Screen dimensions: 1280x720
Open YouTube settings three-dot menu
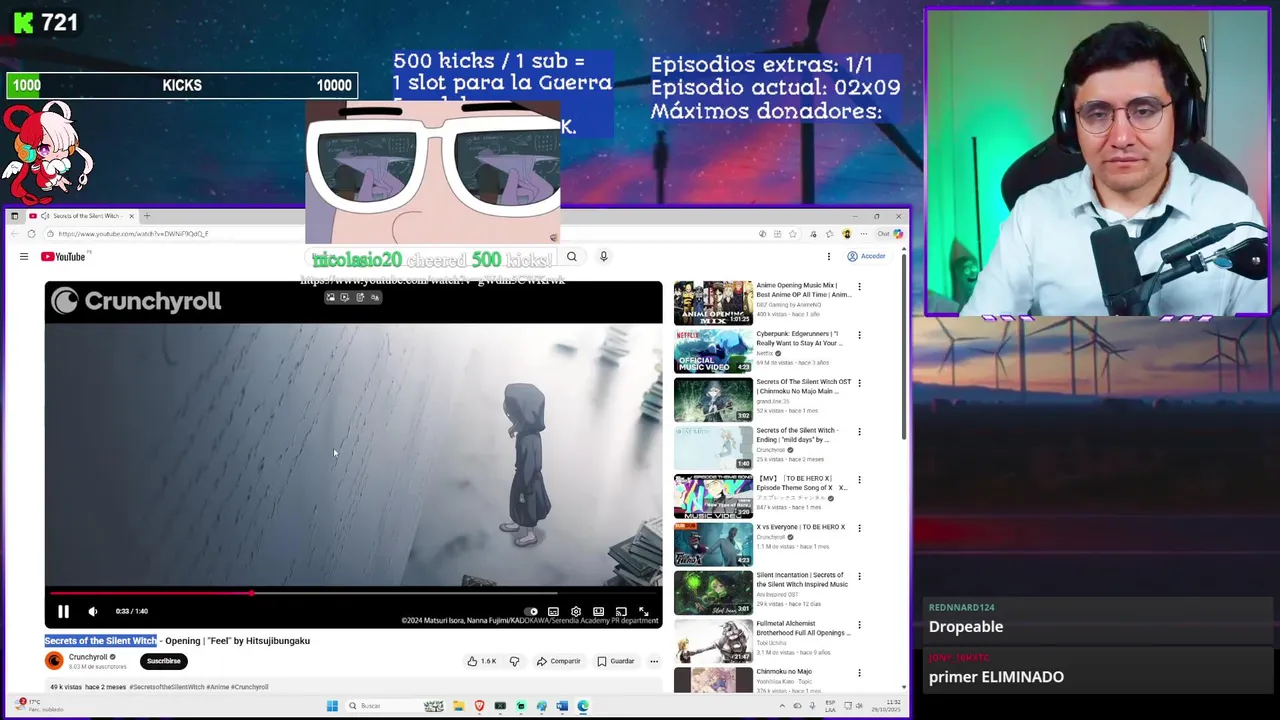[828, 257]
